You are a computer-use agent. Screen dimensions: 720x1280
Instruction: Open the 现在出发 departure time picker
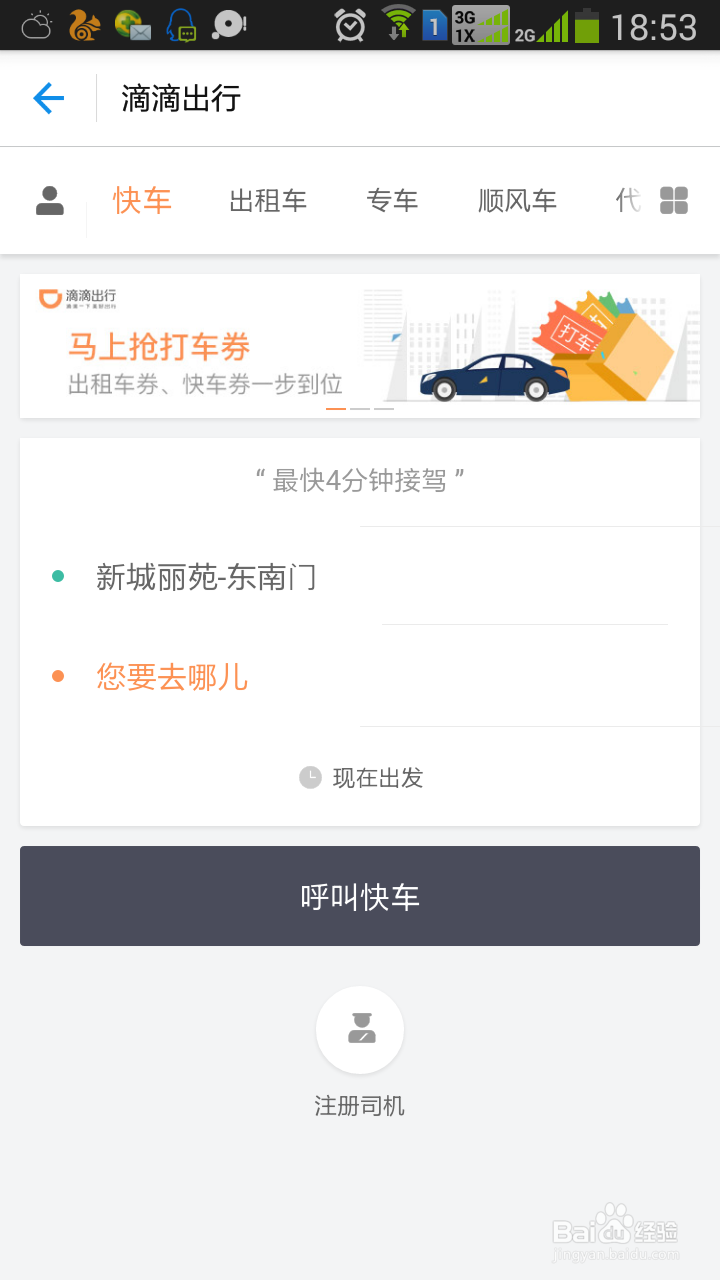360,777
